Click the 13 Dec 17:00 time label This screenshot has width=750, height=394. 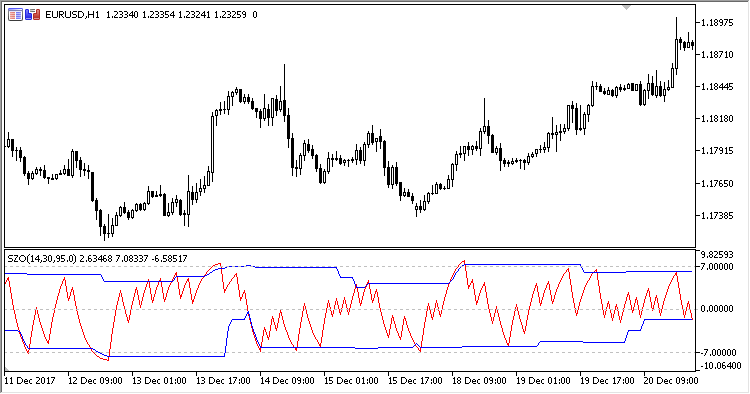(223, 381)
